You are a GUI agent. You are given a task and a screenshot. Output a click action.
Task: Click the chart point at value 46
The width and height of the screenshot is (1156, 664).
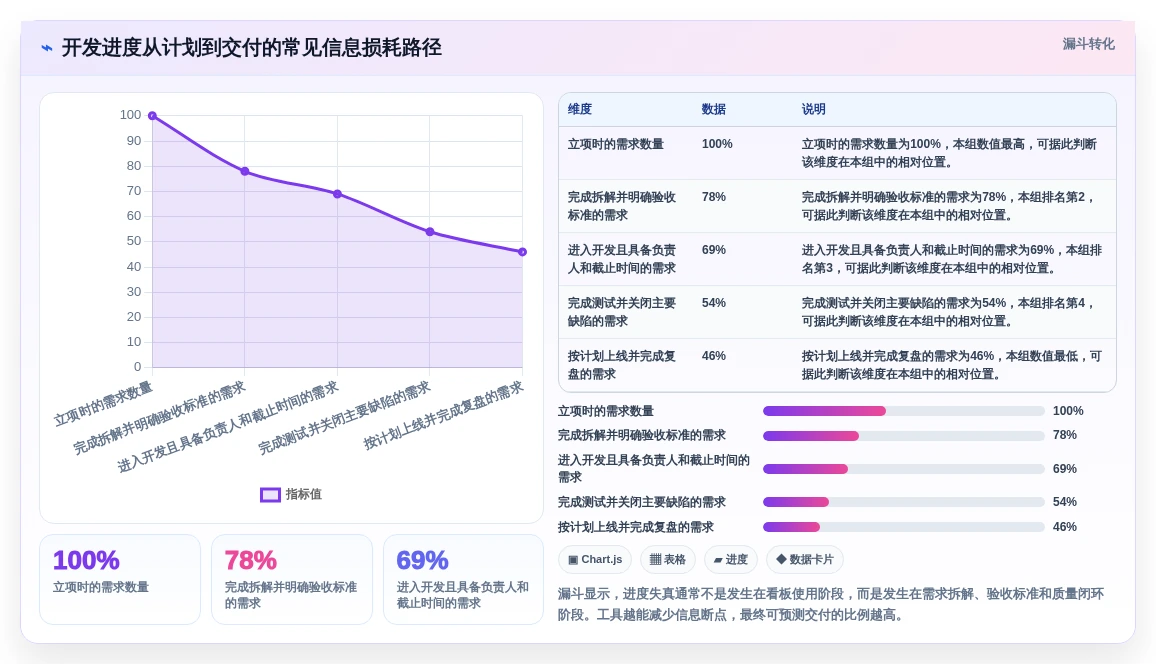coord(522,252)
